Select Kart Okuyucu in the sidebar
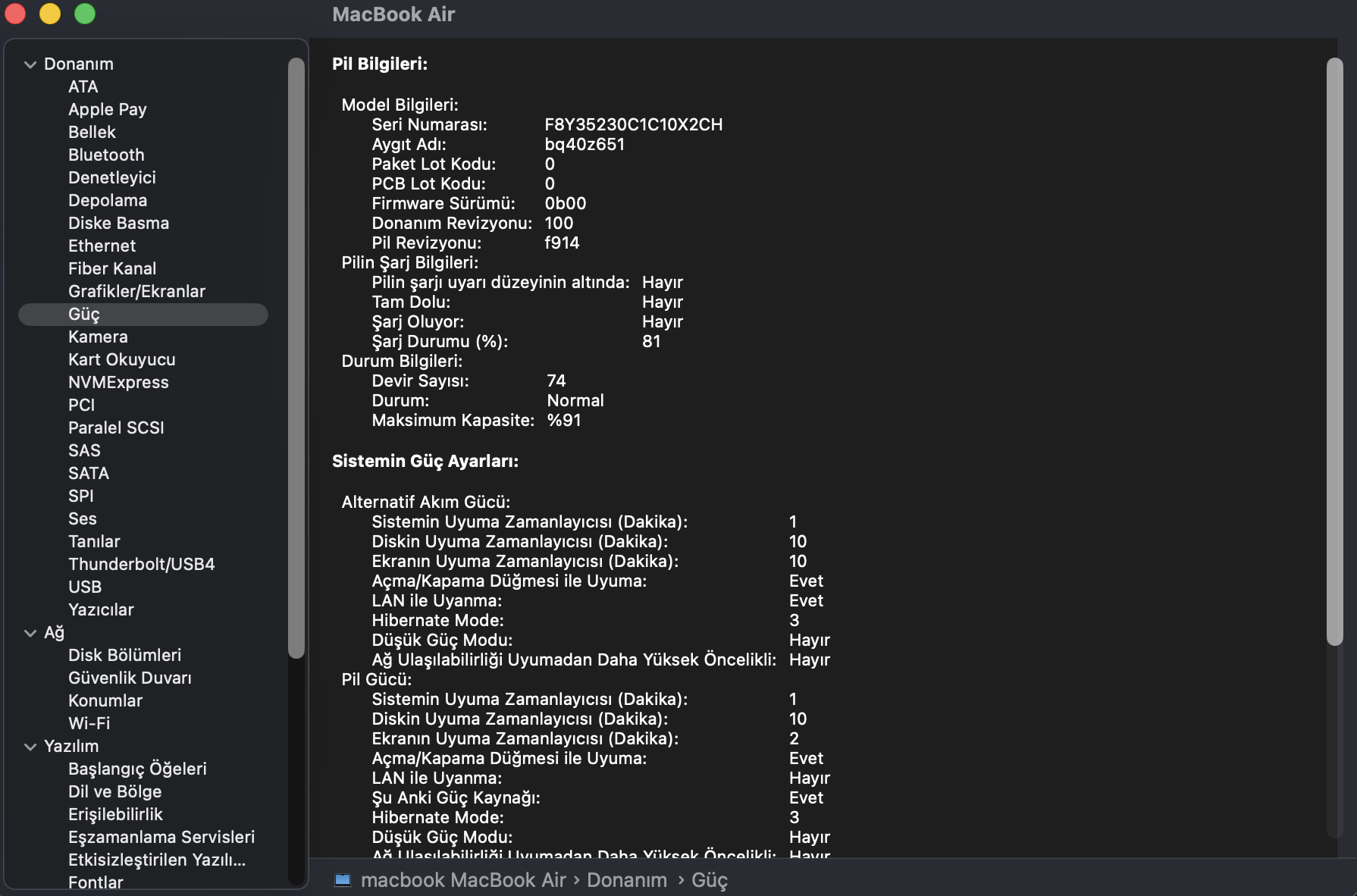This screenshot has width=1357, height=896. coord(121,360)
